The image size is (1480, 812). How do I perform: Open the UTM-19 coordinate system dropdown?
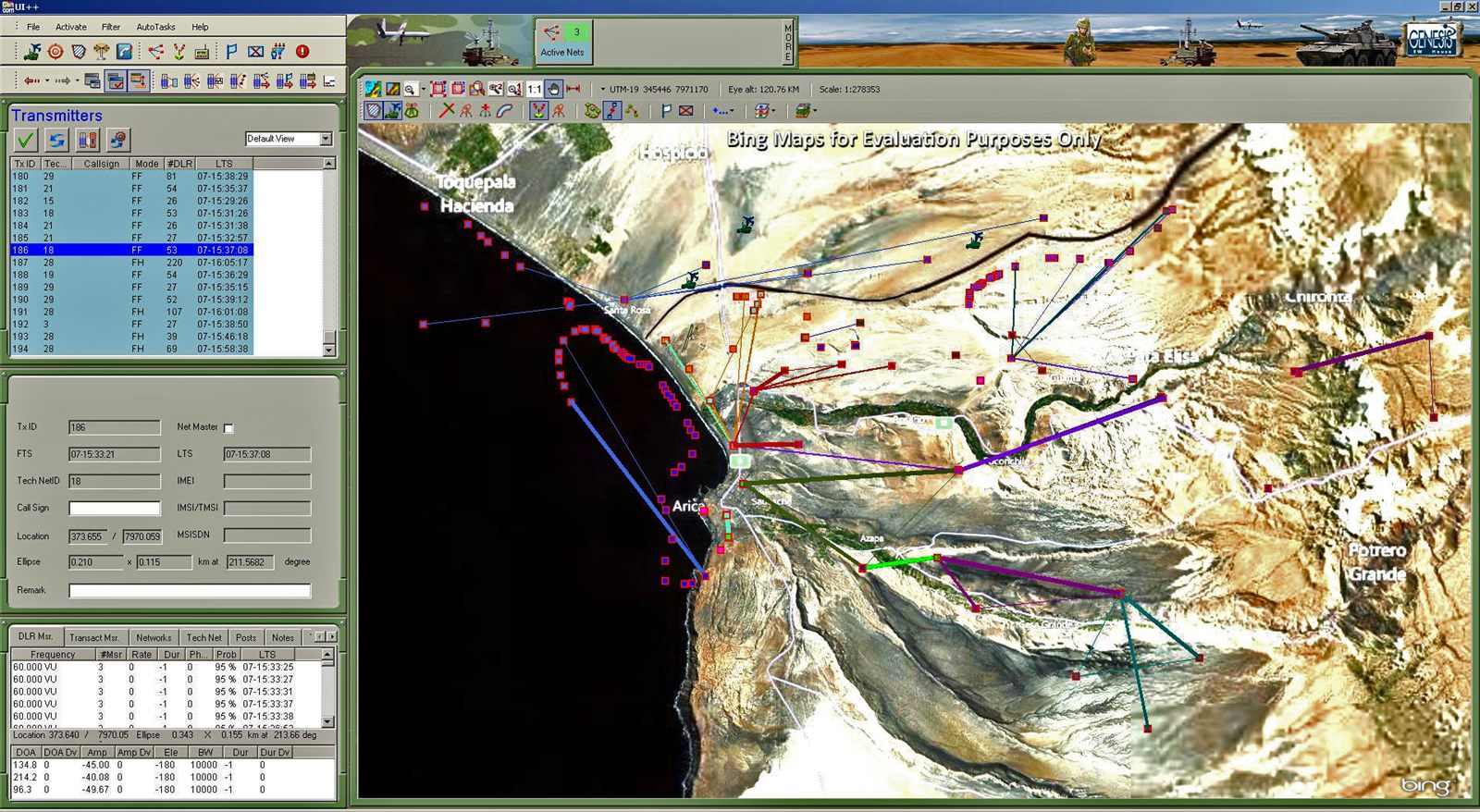coord(603,89)
